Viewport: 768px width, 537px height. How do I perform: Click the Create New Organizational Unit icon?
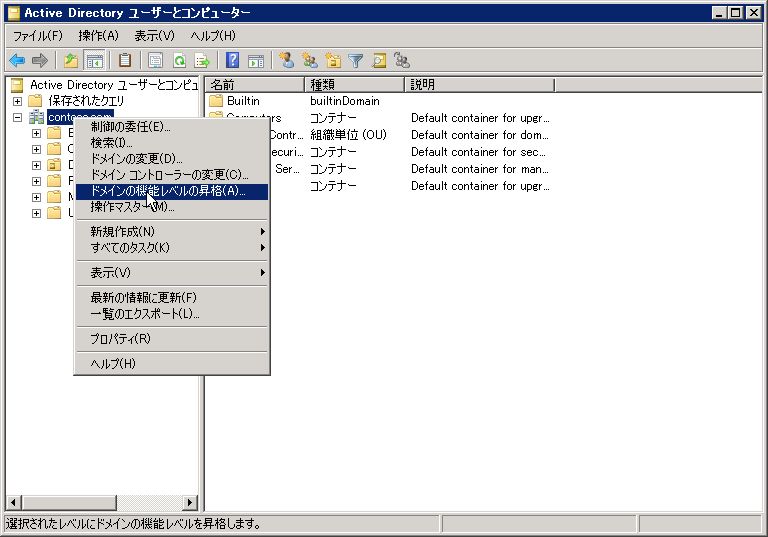pyautogui.click(x=333, y=61)
